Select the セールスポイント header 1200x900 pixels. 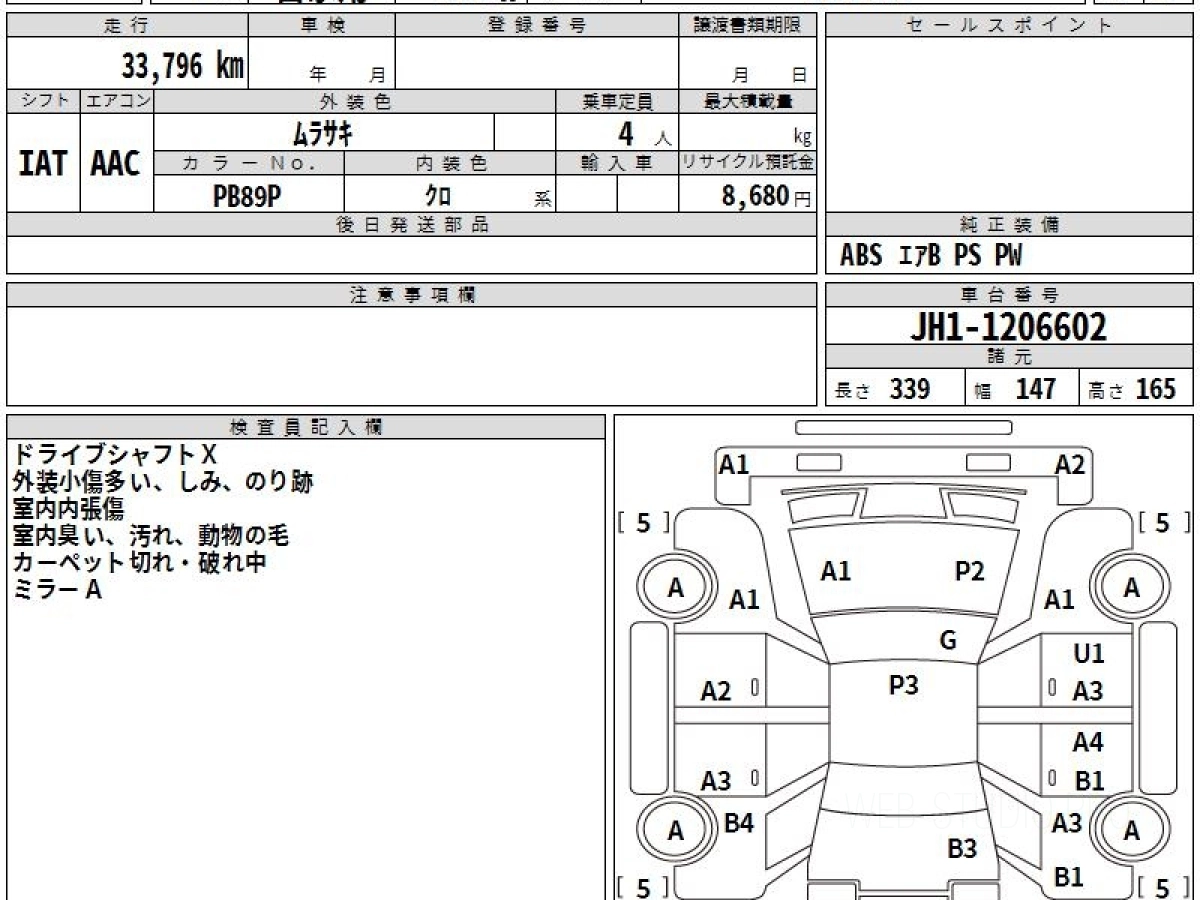1009,26
